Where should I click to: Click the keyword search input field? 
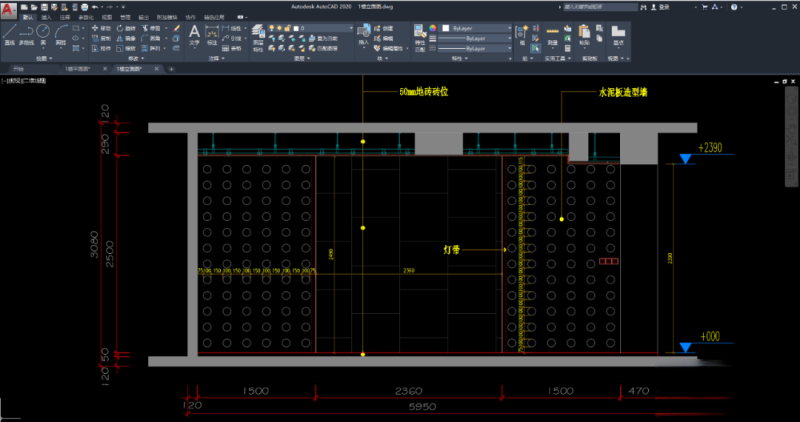pyautogui.click(x=600, y=6)
